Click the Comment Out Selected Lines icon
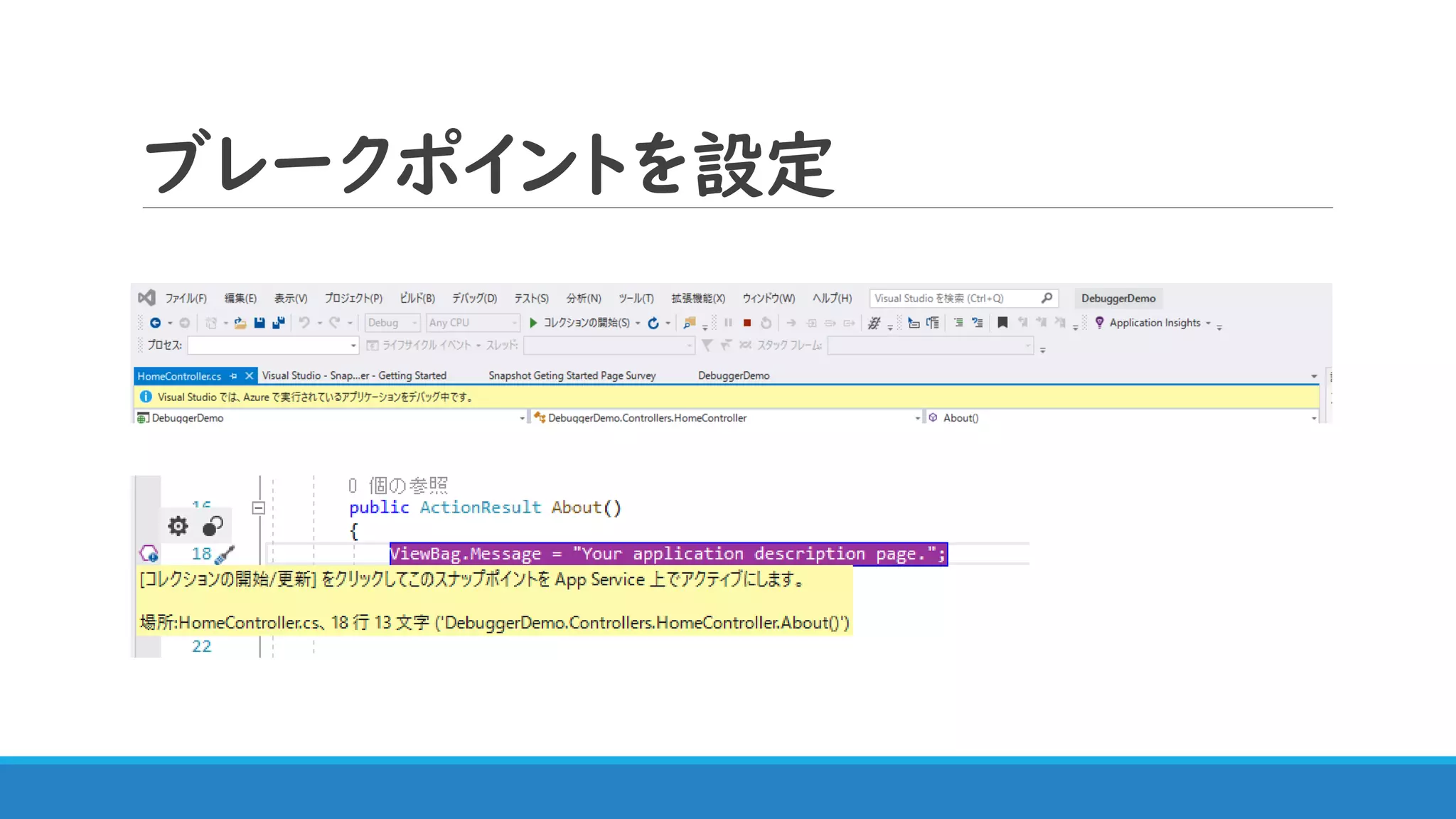Viewport: 1456px width, 819px height. tap(958, 323)
